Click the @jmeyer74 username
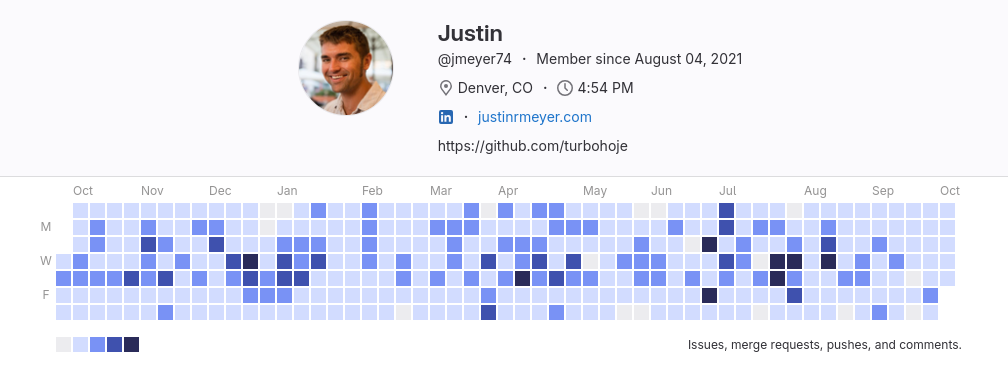Viewport: 1008px width, 379px height. click(474, 59)
